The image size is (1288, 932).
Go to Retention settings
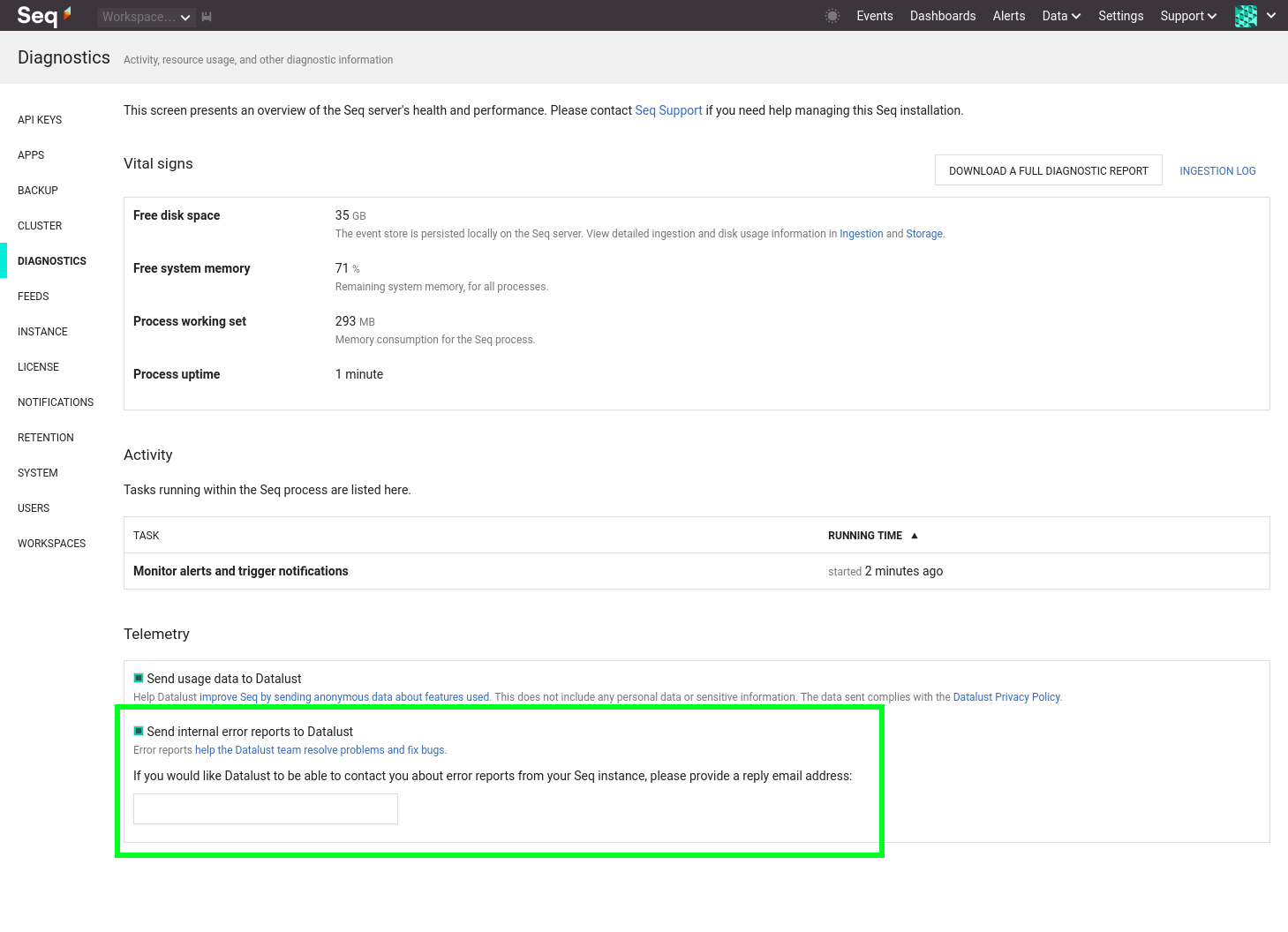pyautogui.click(x=46, y=438)
